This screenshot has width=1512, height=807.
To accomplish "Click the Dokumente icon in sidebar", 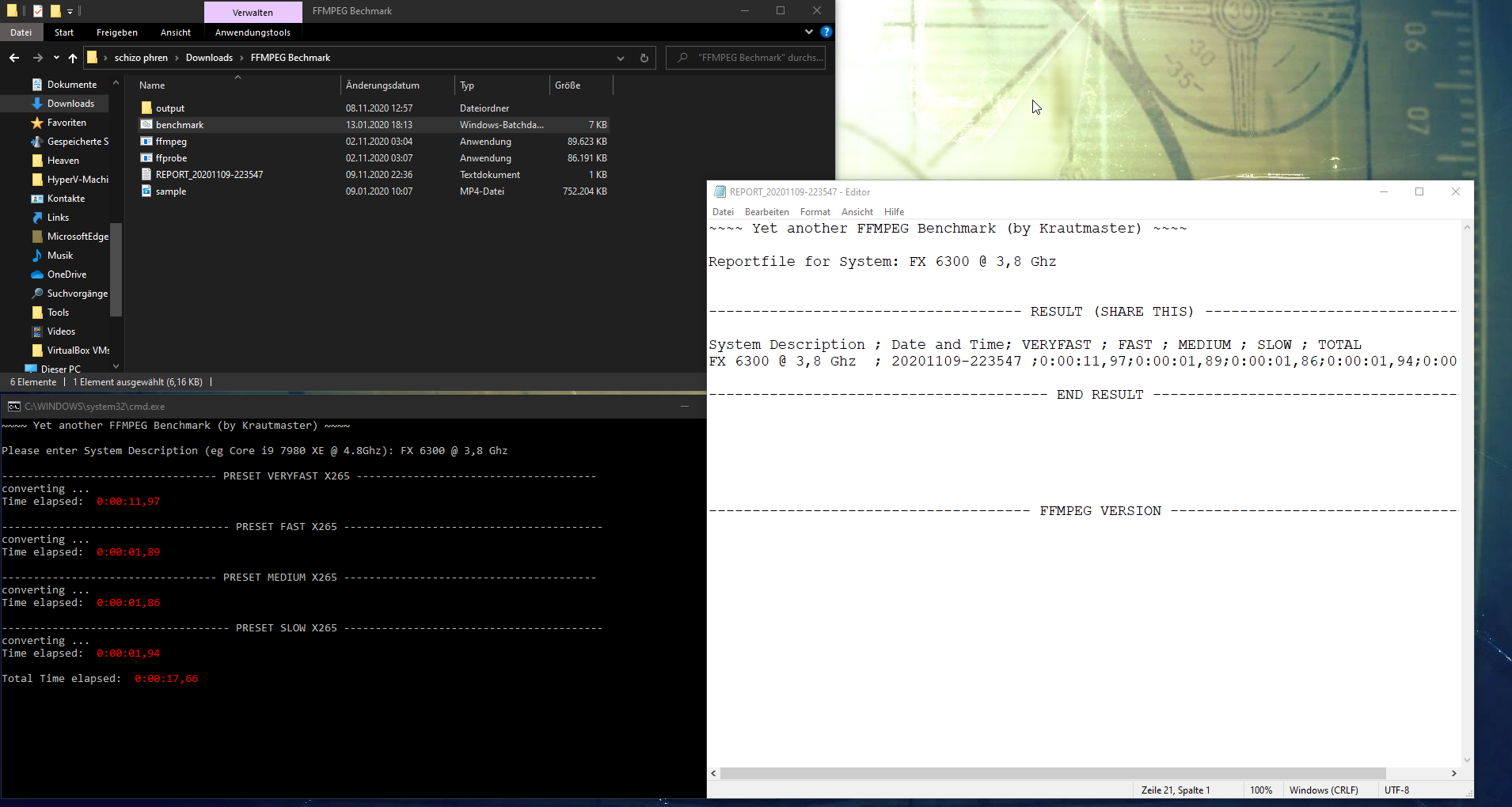I will pos(37,85).
